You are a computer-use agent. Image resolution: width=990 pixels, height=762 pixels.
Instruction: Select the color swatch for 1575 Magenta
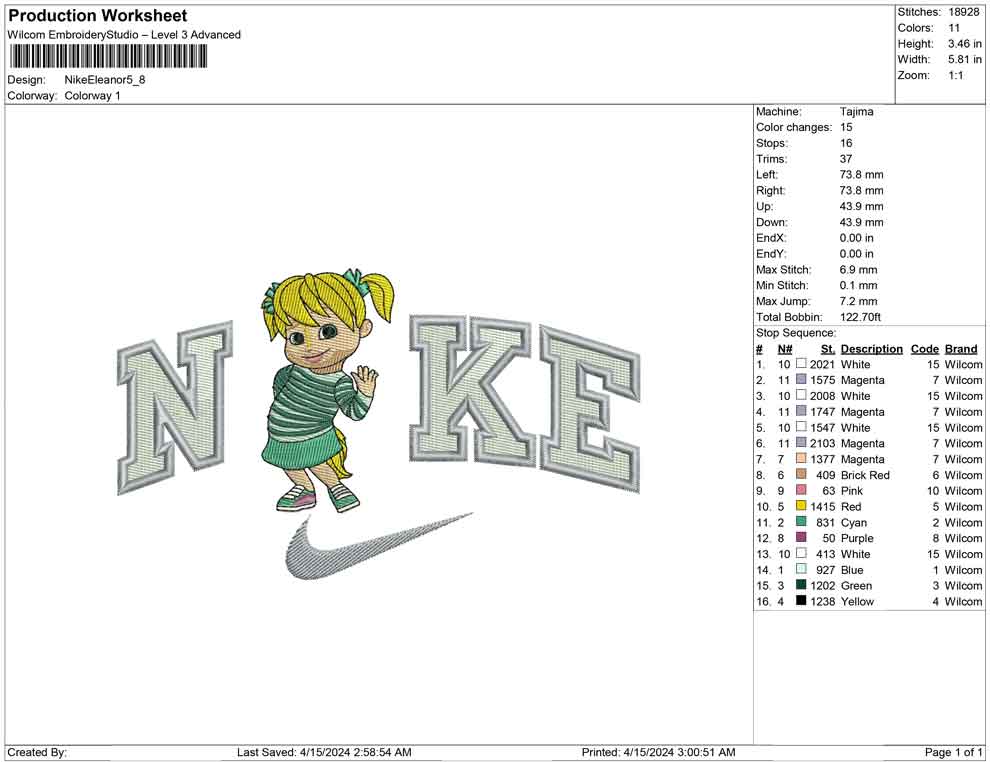tap(801, 379)
